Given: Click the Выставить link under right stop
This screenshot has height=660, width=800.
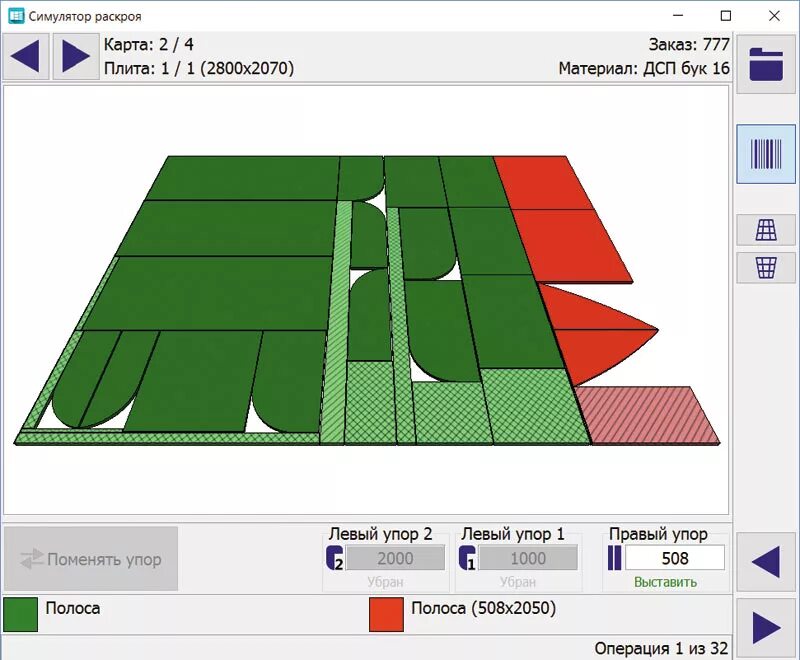Looking at the screenshot, I should pos(665,582).
